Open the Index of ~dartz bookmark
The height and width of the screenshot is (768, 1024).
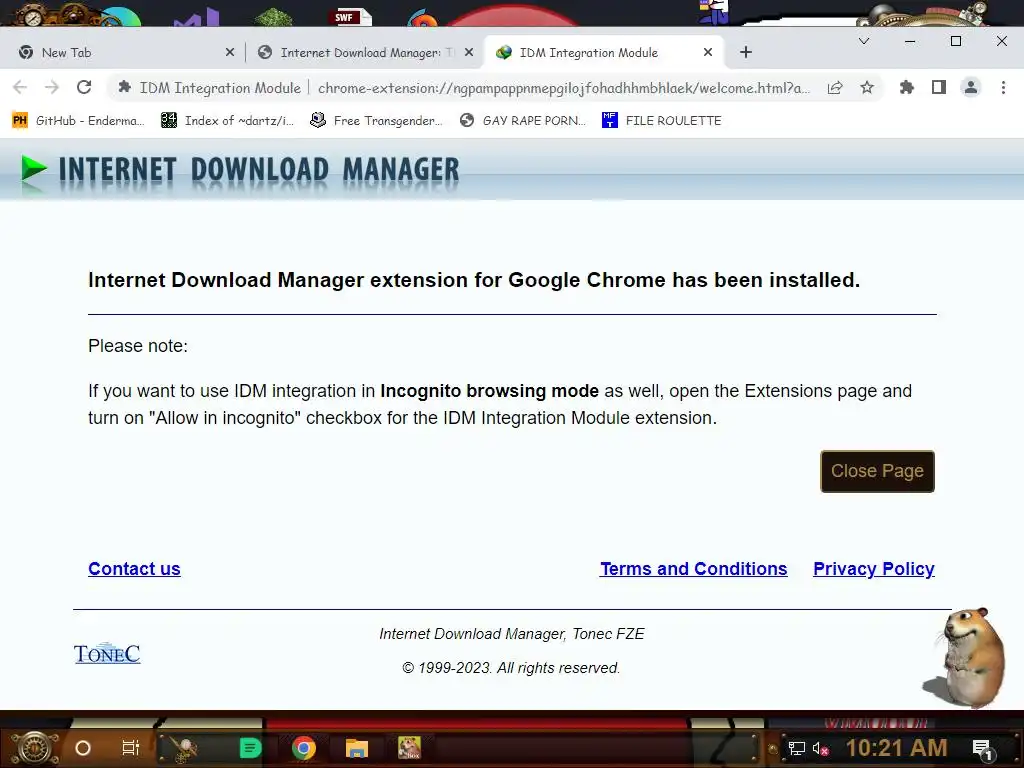pyautogui.click(x=228, y=120)
